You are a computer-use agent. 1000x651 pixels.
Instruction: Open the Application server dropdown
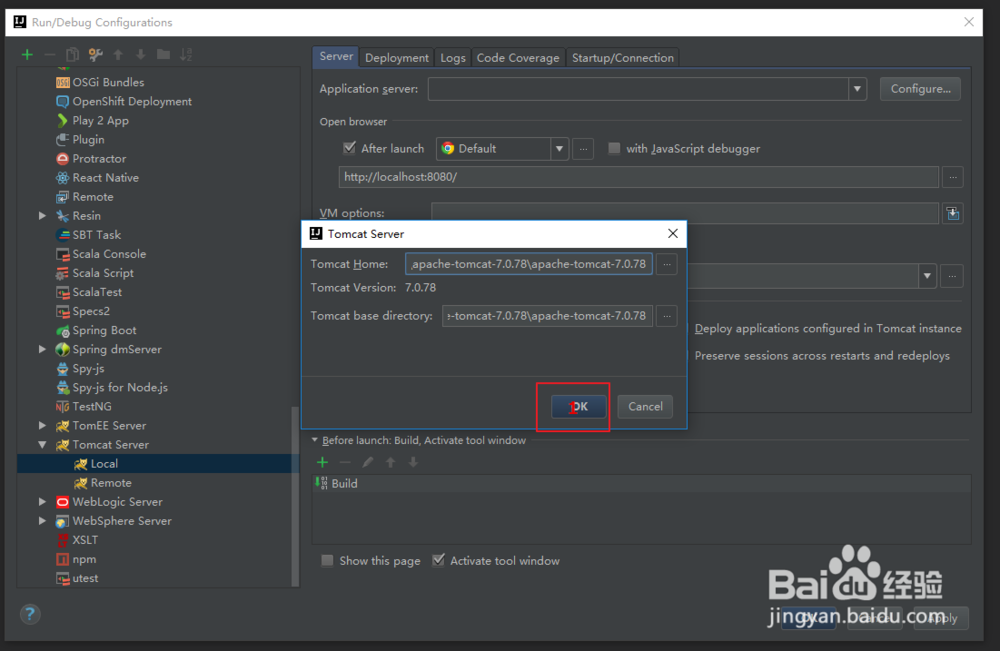857,89
